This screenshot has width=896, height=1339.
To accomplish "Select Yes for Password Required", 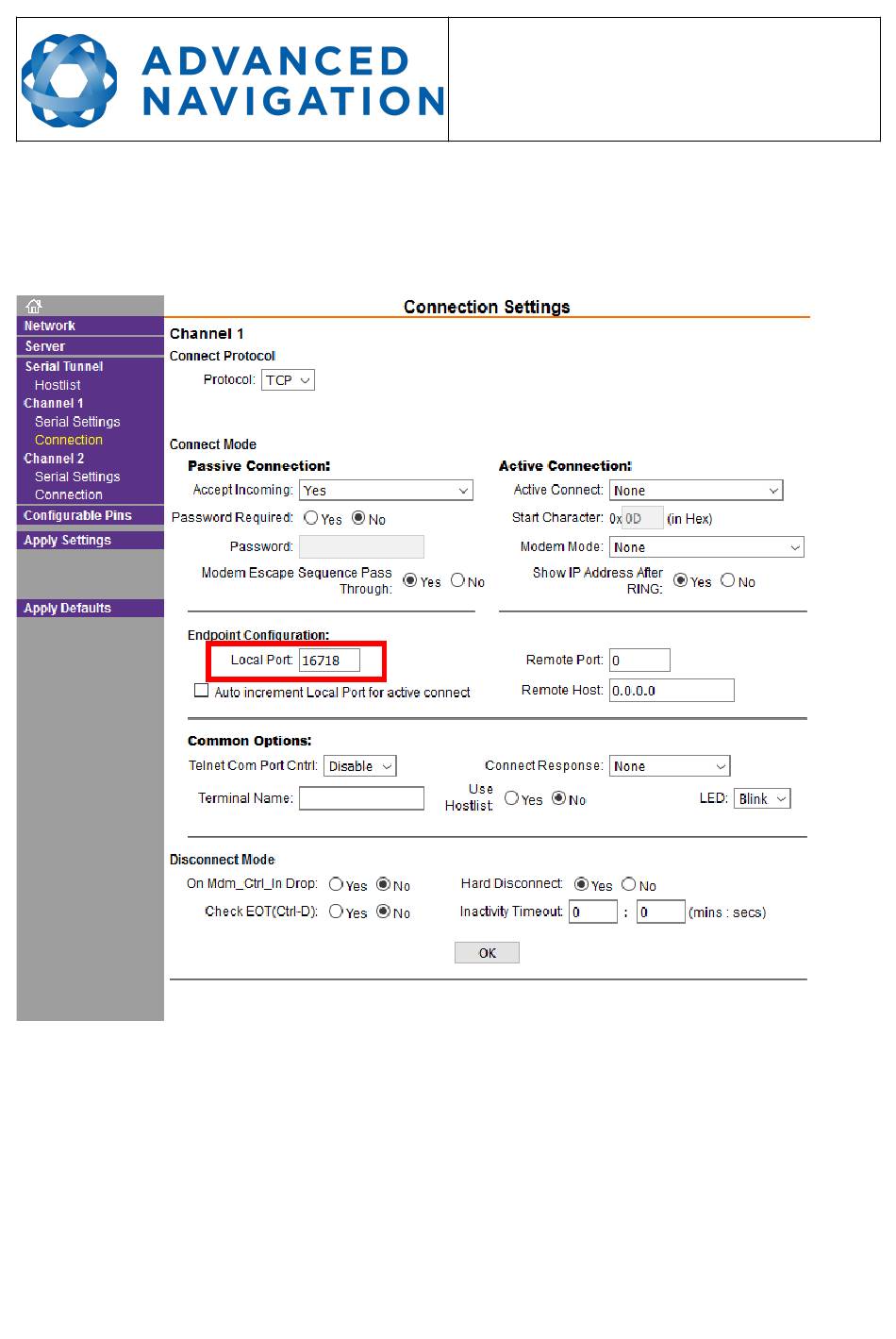I will click(311, 518).
